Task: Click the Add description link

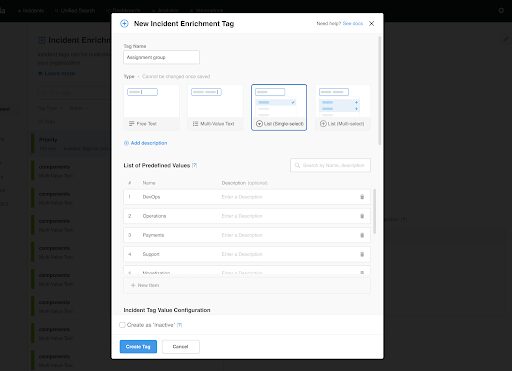Action: coord(146,143)
